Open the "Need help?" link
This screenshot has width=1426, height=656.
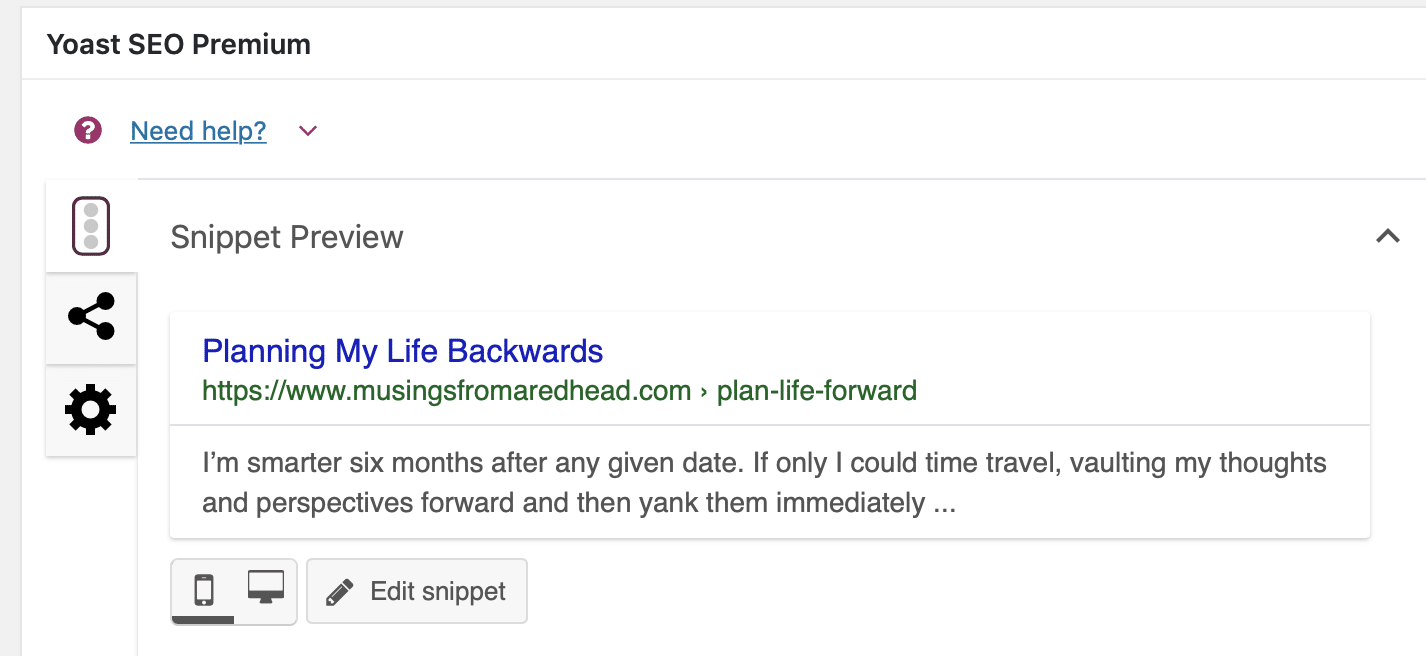pos(198,131)
